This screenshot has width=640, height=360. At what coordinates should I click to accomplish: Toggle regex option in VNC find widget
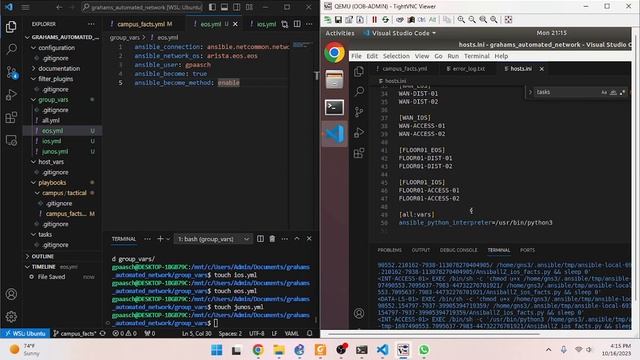coord(622,92)
